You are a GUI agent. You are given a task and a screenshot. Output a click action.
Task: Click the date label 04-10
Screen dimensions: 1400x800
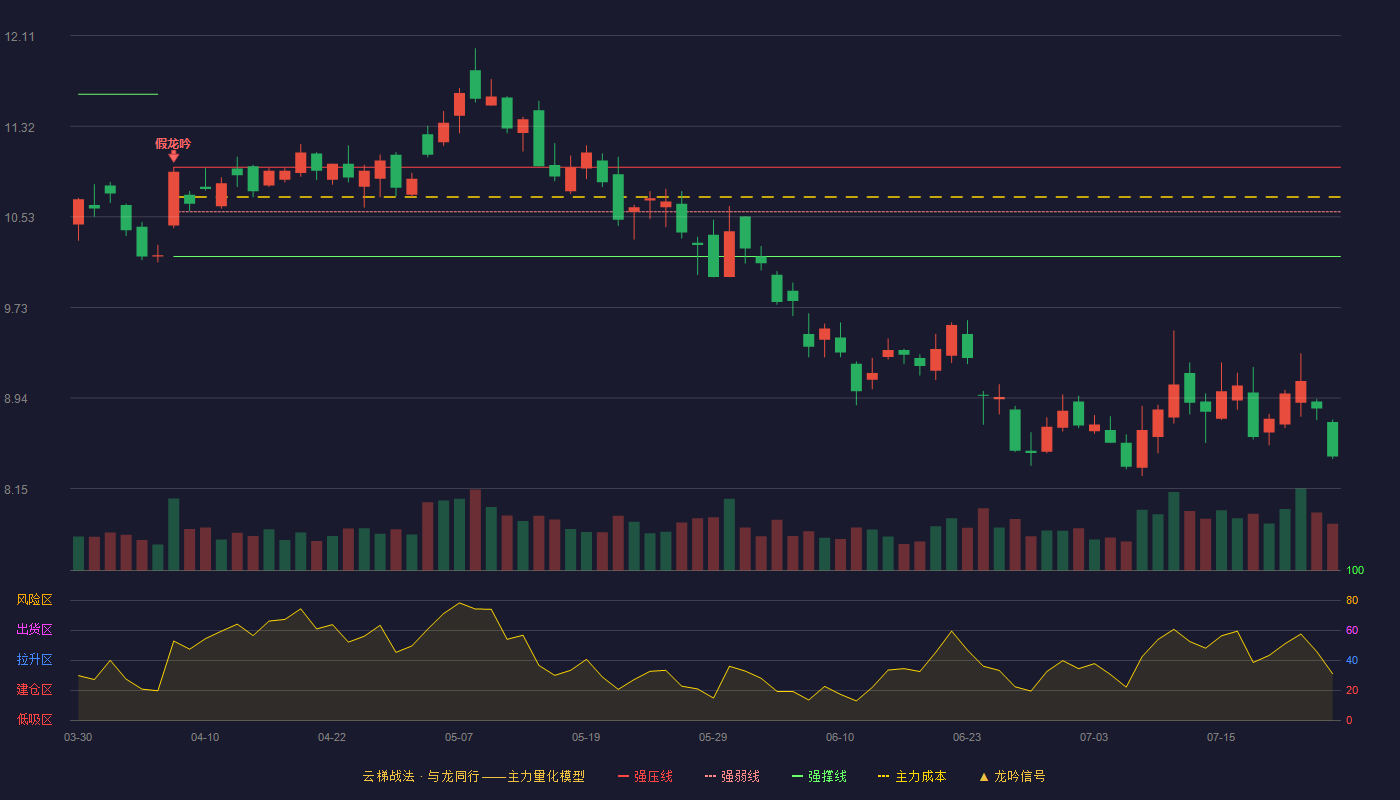coord(205,737)
